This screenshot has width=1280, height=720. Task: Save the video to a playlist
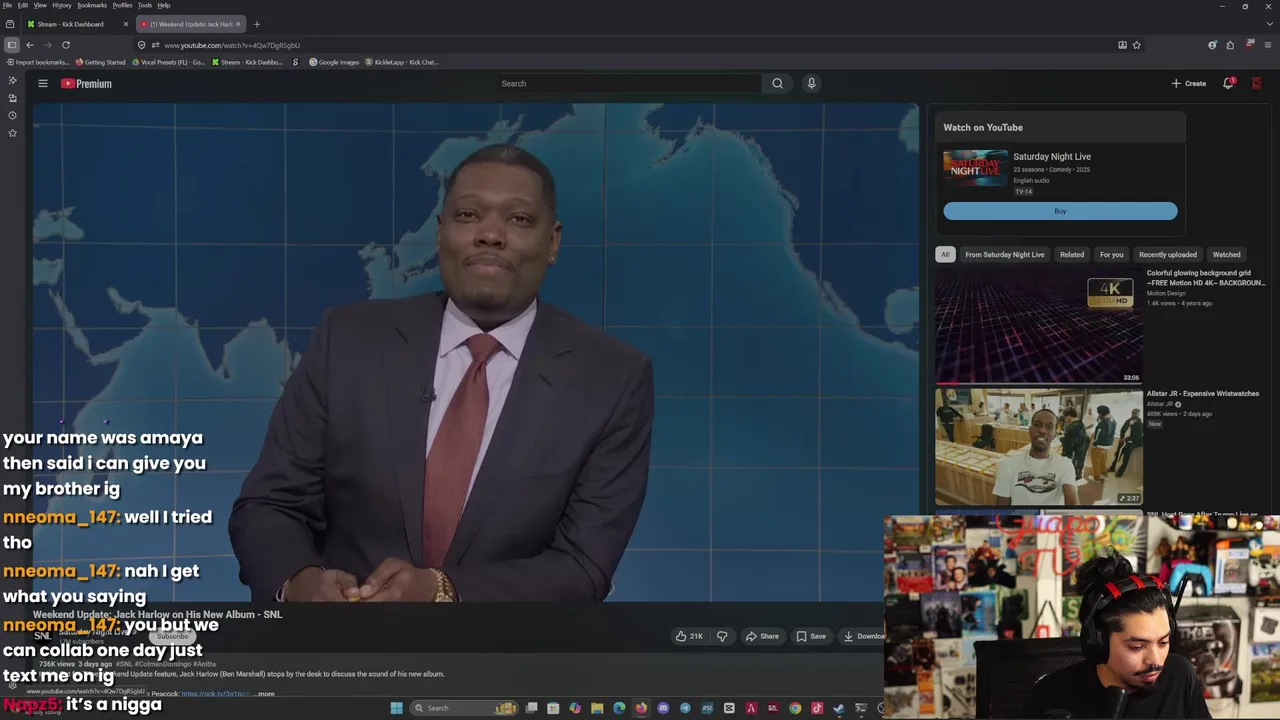(x=811, y=636)
